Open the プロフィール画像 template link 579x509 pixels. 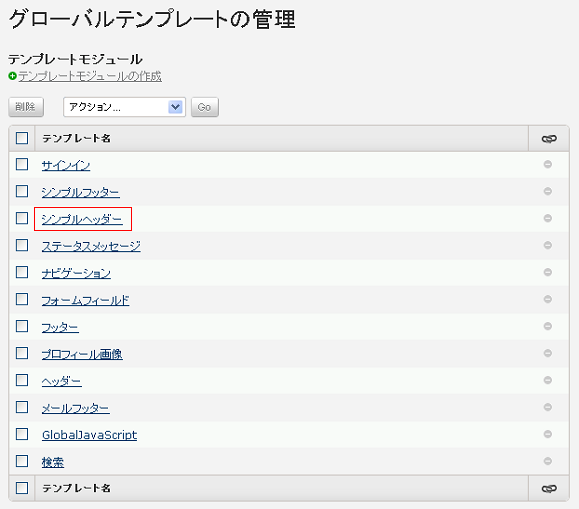click(x=82, y=354)
